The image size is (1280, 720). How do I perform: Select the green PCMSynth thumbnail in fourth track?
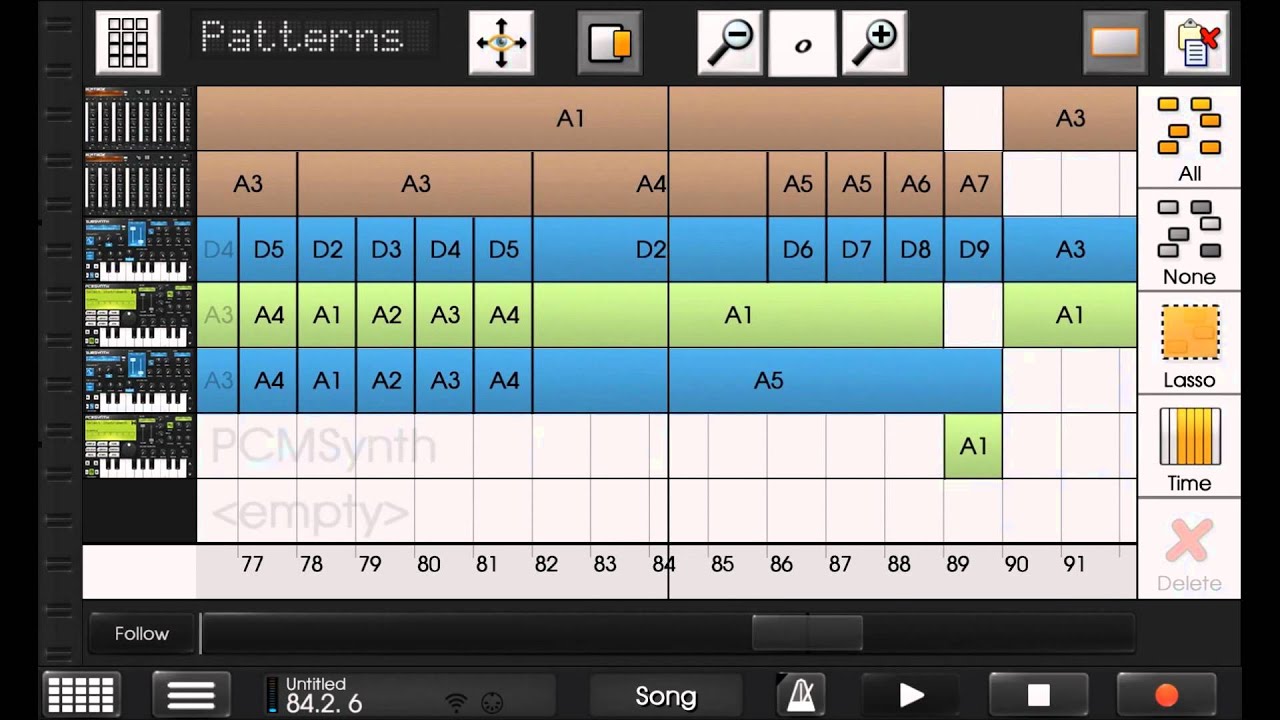point(139,315)
